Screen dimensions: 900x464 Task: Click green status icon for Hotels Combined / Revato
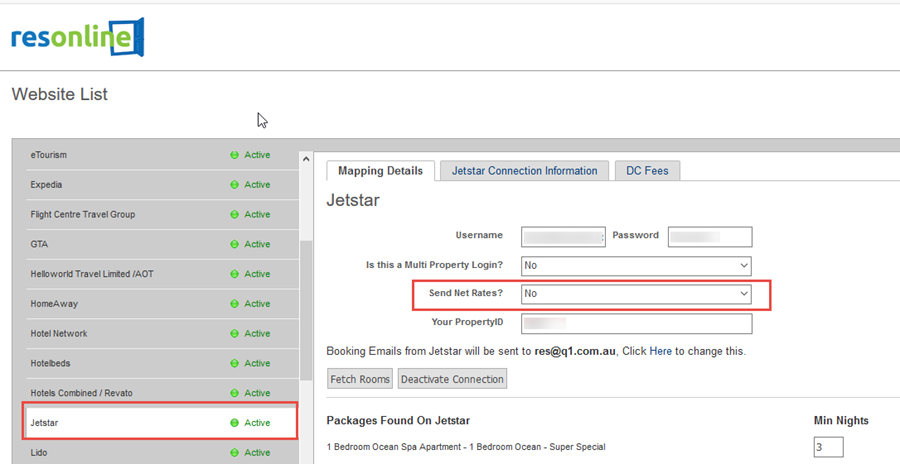(x=234, y=393)
